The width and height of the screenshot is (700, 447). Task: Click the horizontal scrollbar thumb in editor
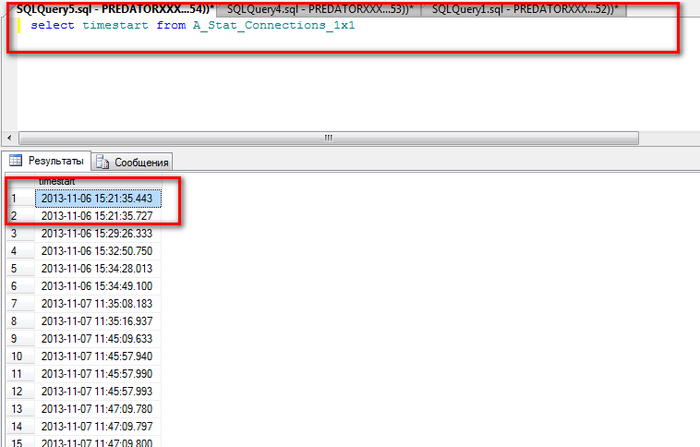click(327, 137)
